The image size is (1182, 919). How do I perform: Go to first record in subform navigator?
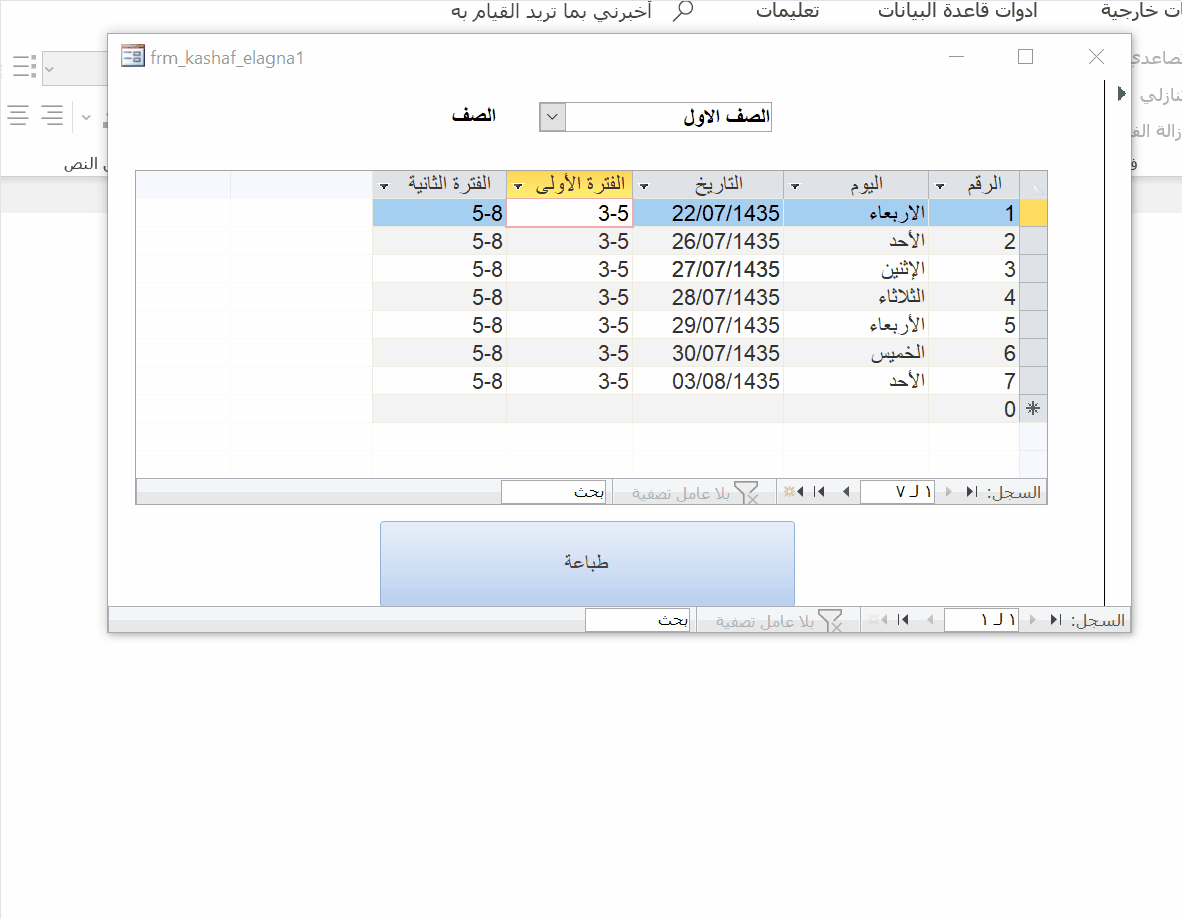coord(973,492)
